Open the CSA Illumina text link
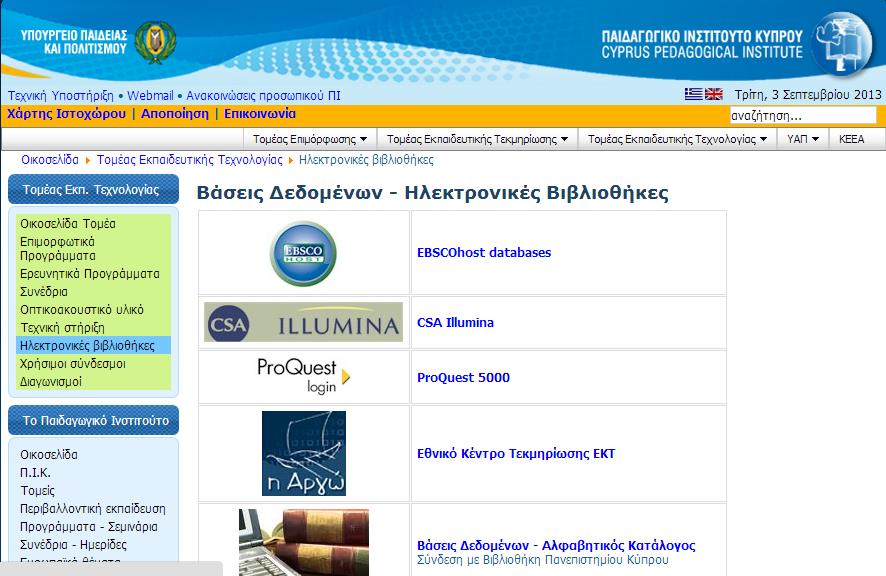 455,323
